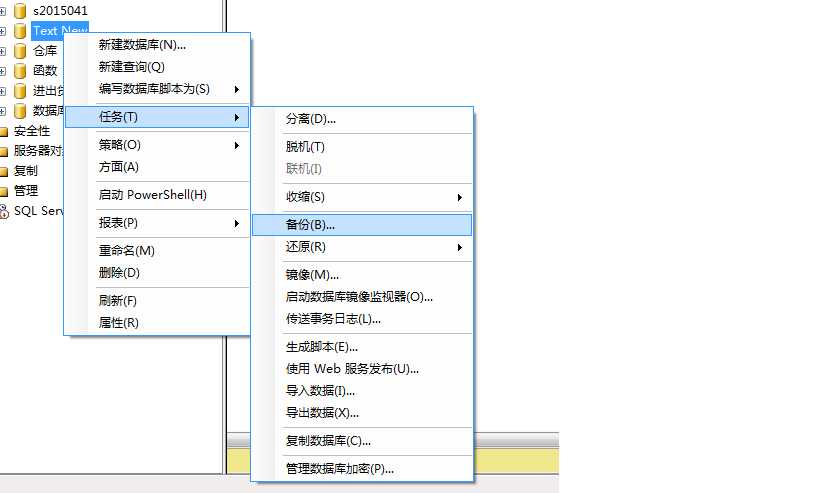Expand the Text New database node
Image resolution: width=819 pixels, height=493 pixels.
point(3,31)
